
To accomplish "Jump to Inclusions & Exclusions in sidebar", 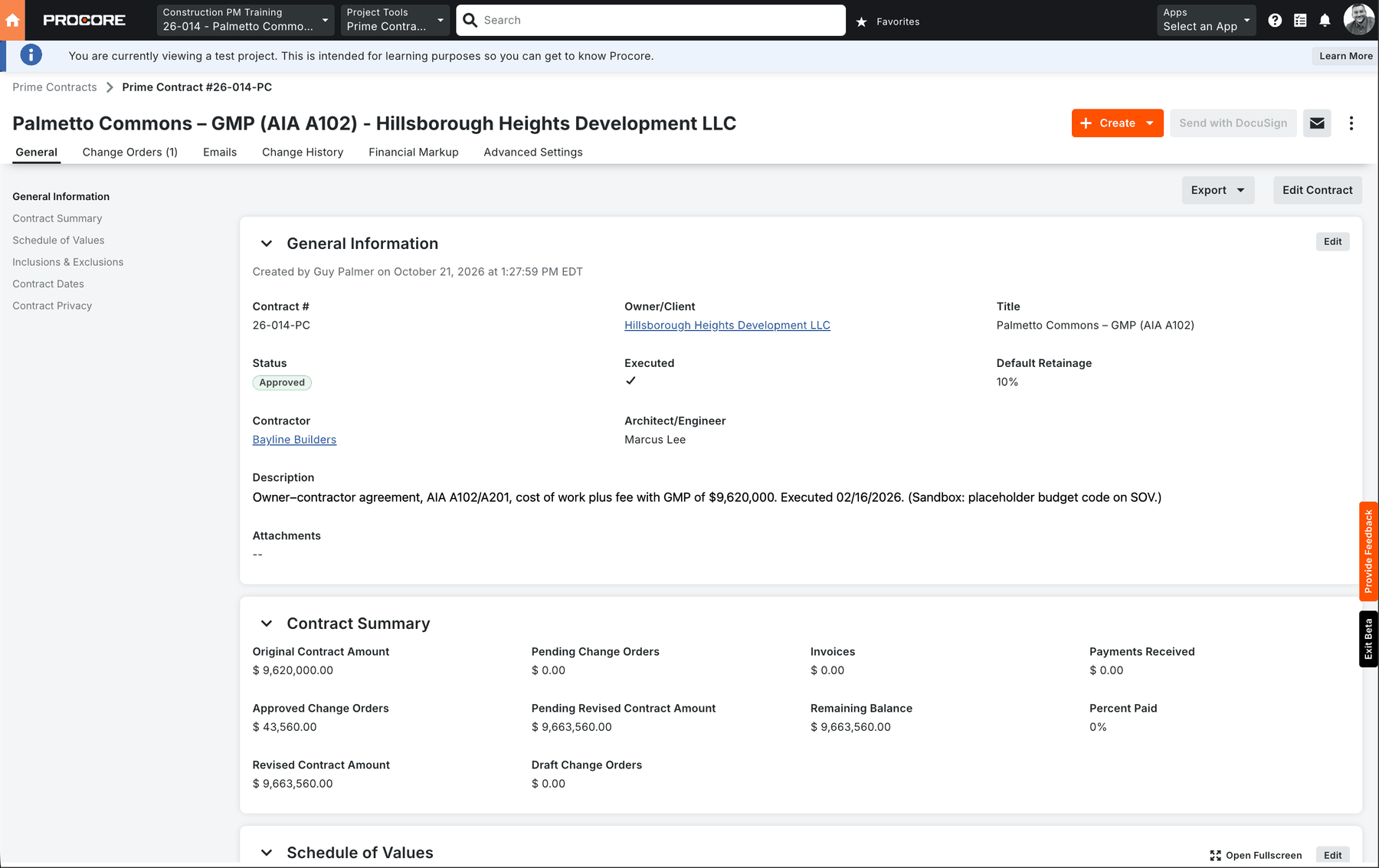I will pyautogui.click(x=68, y=262).
